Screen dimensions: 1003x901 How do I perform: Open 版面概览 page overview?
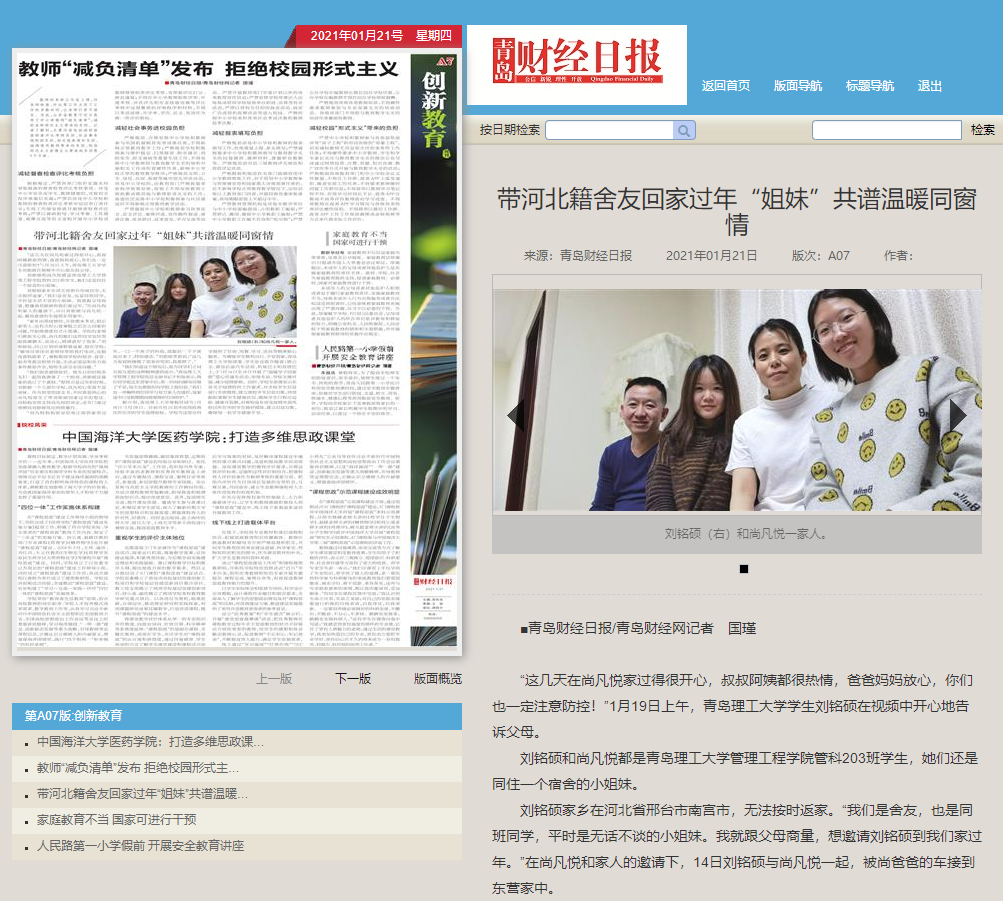tap(438, 678)
